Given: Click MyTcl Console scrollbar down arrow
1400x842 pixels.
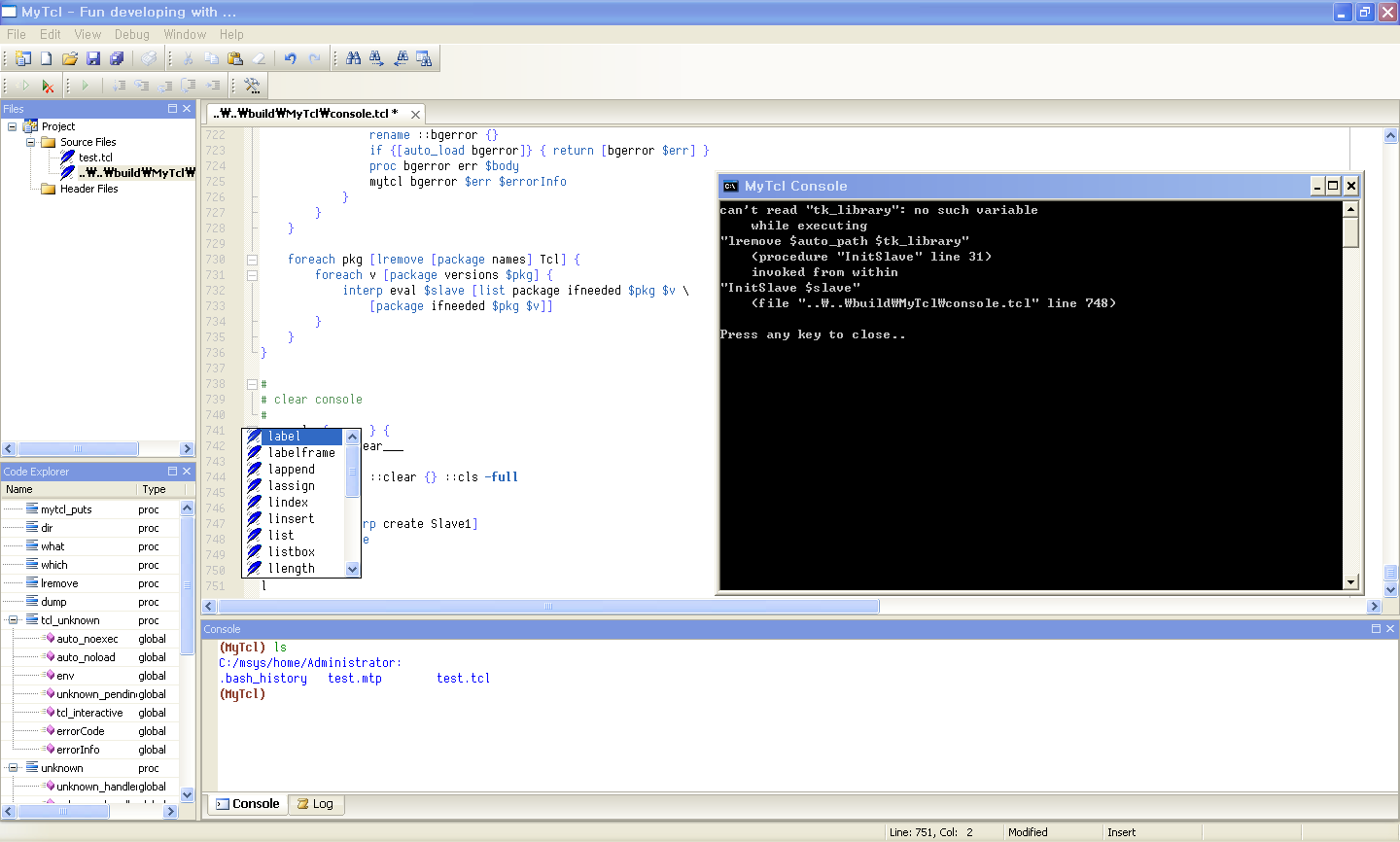Looking at the screenshot, I should (x=1350, y=581).
